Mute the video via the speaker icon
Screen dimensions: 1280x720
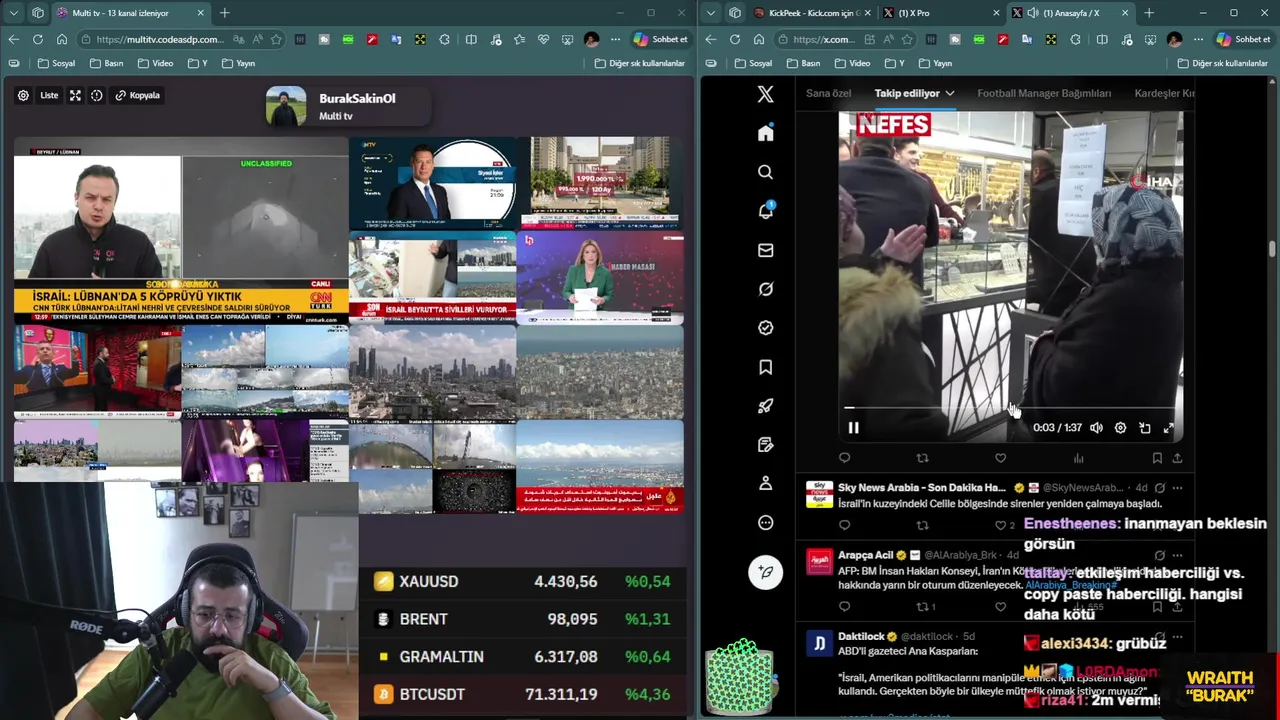1096,428
